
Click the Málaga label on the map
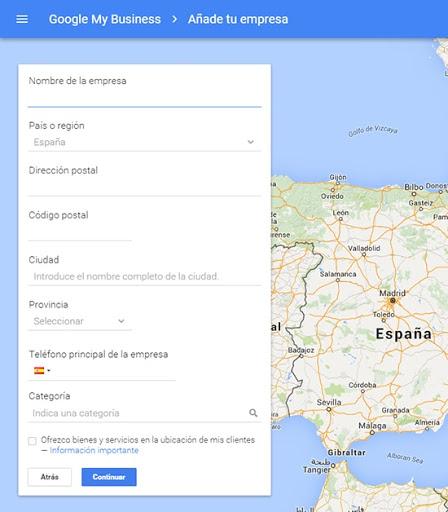tap(372, 426)
